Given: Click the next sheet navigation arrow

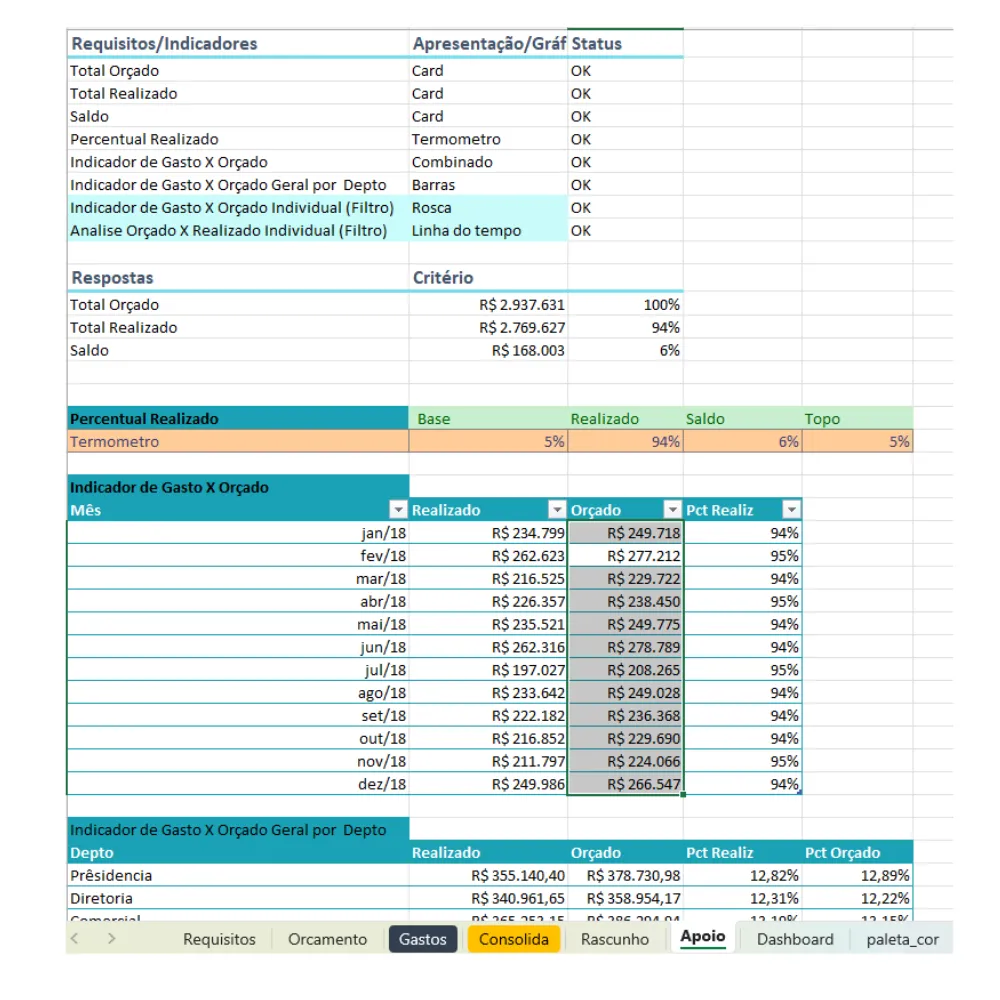Looking at the screenshot, I should click(112, 938).
